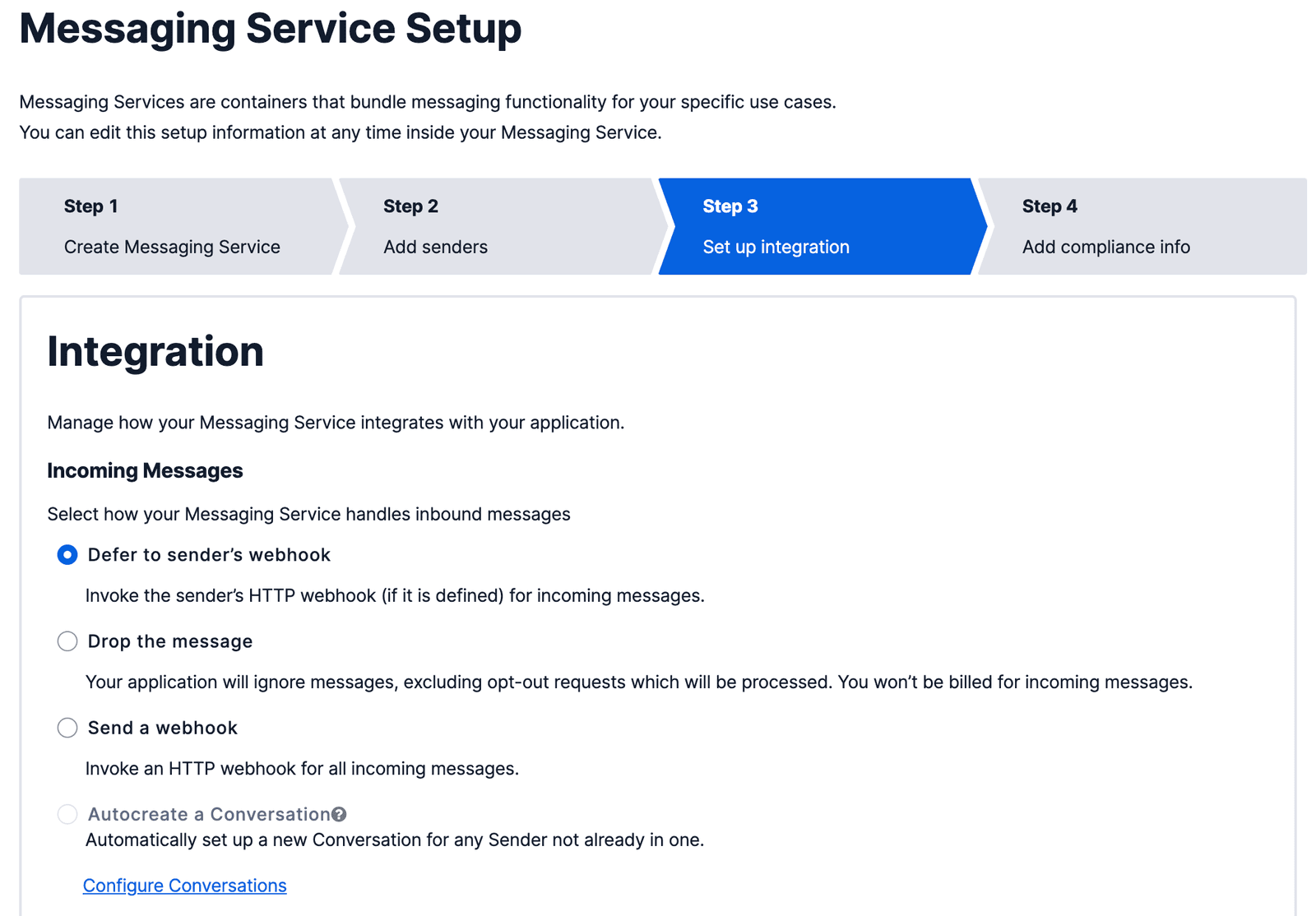Click the Incoming Messages section label
Image resolution: width=1316 pixels, height=916 pixels.
(x=145, y=470)
